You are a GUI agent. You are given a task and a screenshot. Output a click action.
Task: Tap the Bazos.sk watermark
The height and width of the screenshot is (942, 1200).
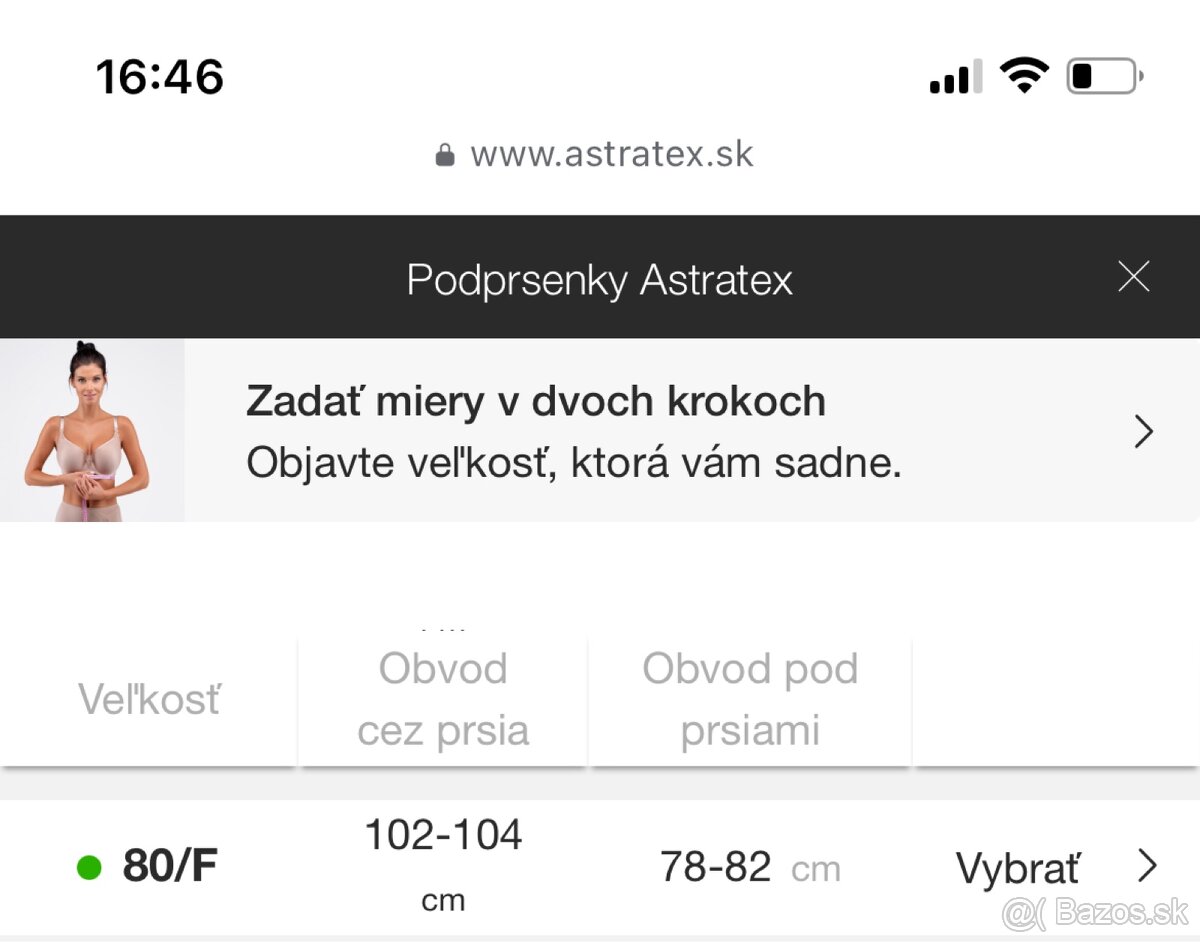1093,915
